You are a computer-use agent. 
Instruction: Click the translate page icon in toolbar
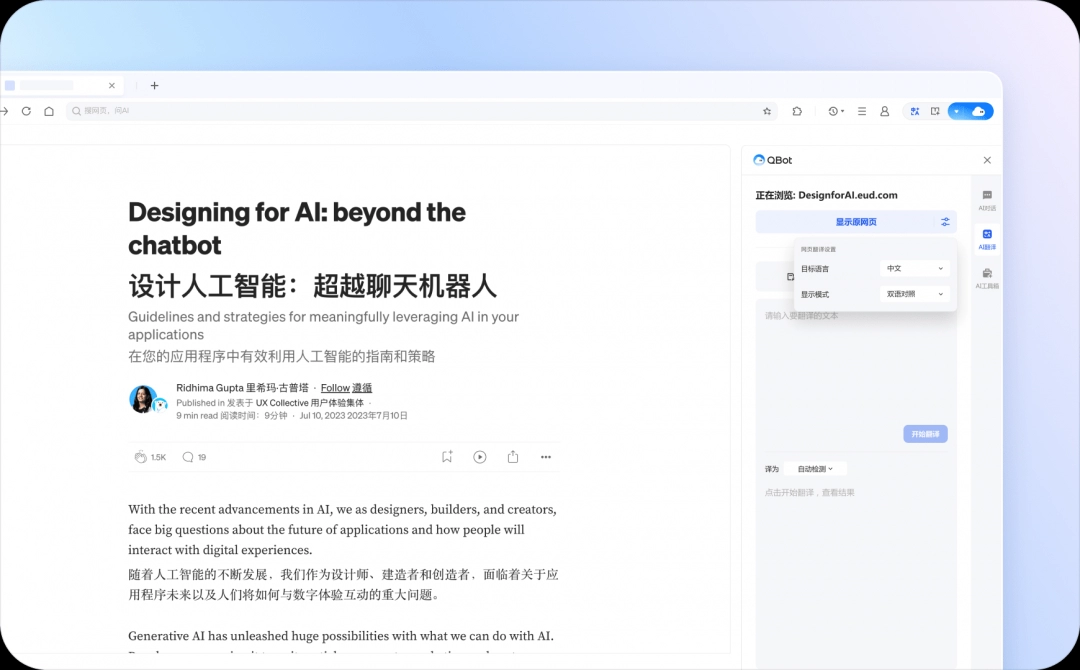pyautogui.click(x=914, y=111)
